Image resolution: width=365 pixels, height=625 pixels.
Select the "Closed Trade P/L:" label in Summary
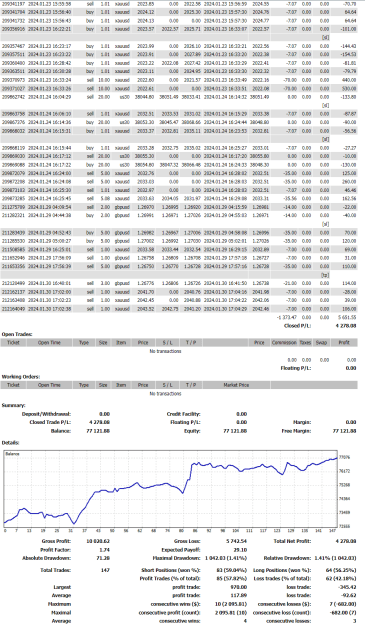point(50,422)
